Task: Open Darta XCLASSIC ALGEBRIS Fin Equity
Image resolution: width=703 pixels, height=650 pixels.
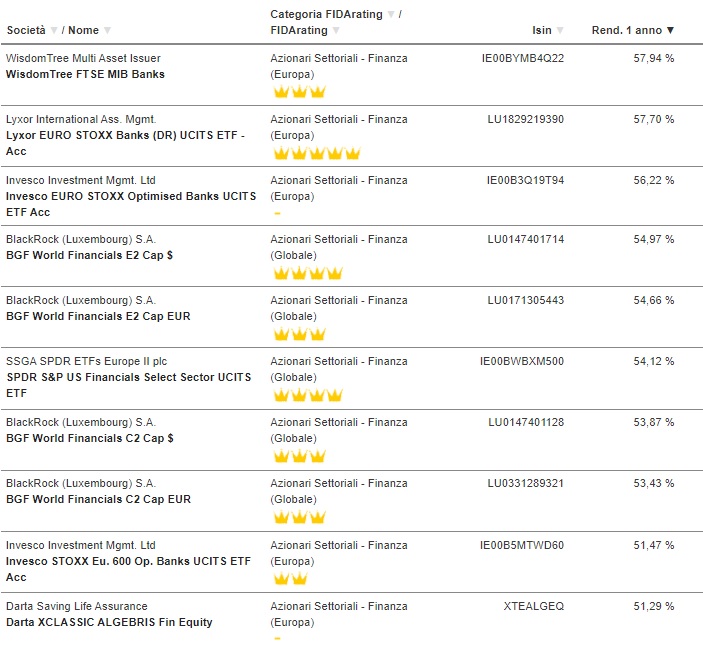Action: (109, 622)
